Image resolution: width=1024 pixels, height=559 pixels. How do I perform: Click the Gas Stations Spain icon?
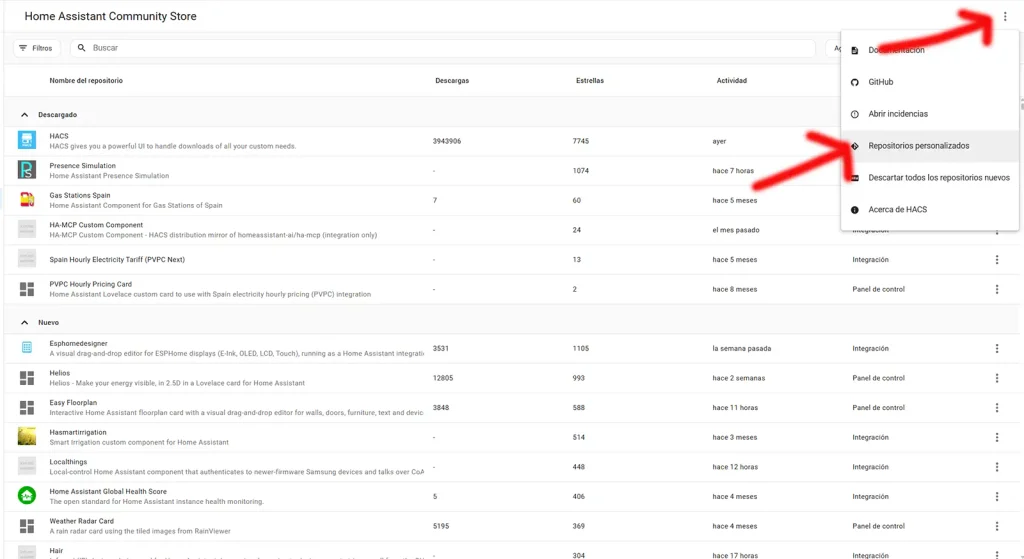pyautogui.click(x=27, y=200)
